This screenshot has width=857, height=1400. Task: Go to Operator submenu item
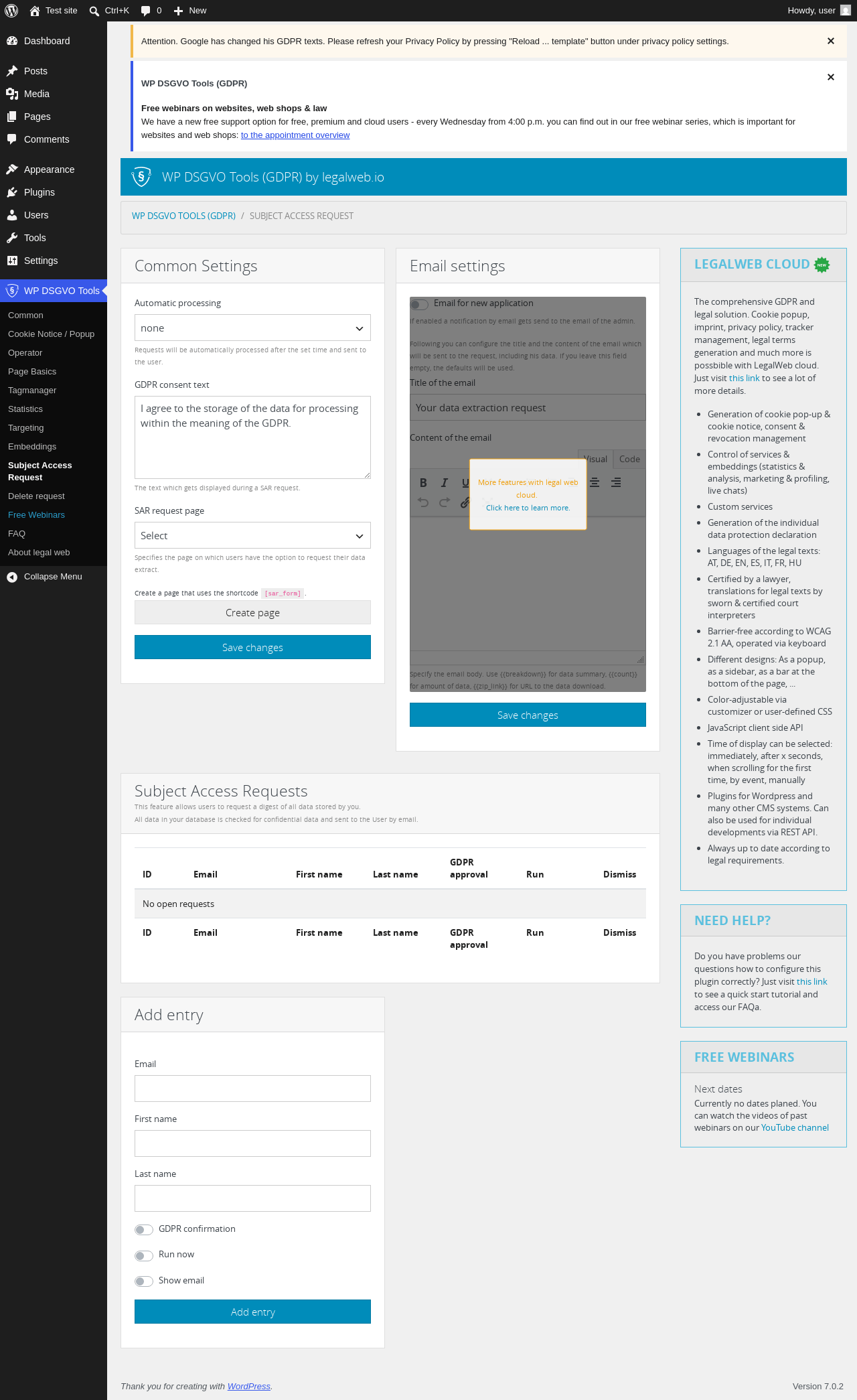(x=25, y=353)
